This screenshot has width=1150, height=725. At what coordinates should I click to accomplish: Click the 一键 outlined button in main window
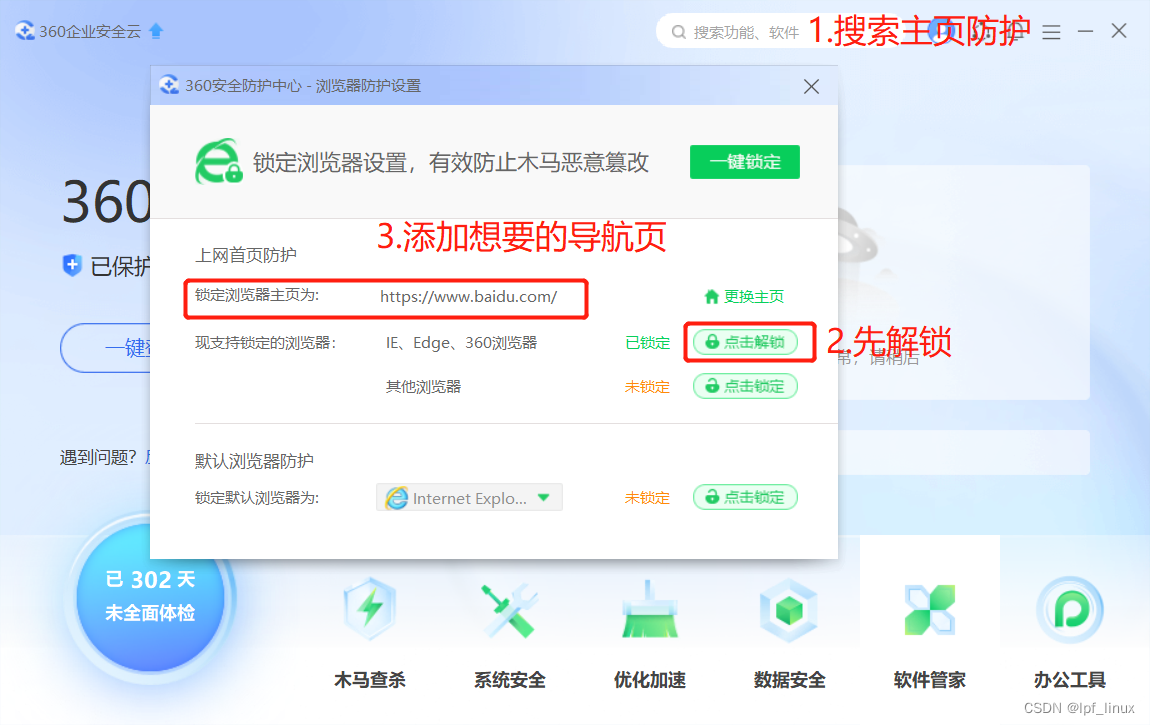(106, 347)
